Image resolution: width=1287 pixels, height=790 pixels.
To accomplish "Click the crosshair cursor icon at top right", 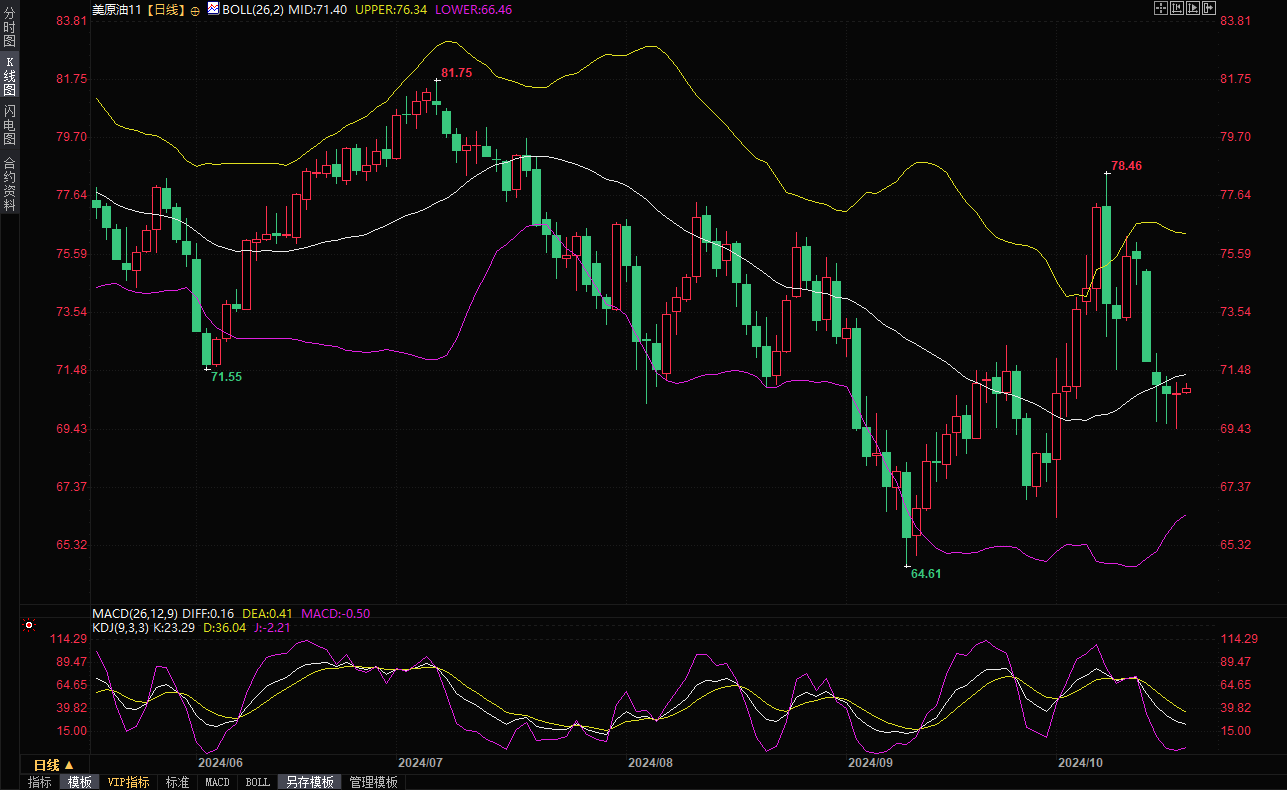I will tap(1161, 8).
